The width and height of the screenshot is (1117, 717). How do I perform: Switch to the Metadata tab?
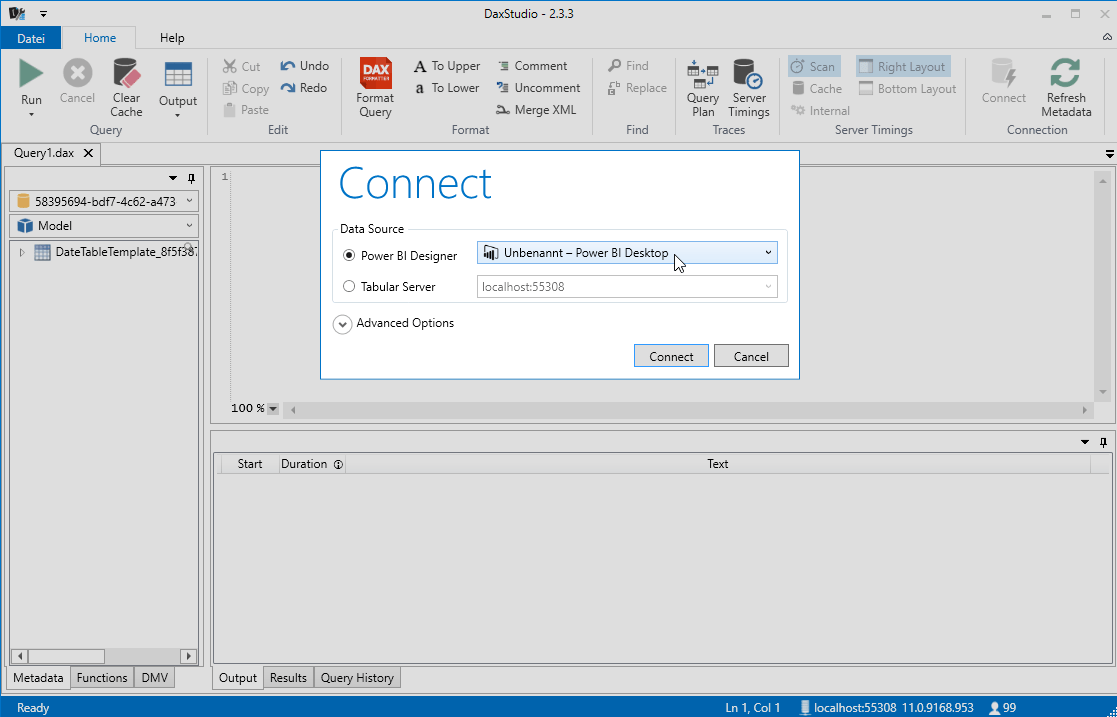click(38, 678)
